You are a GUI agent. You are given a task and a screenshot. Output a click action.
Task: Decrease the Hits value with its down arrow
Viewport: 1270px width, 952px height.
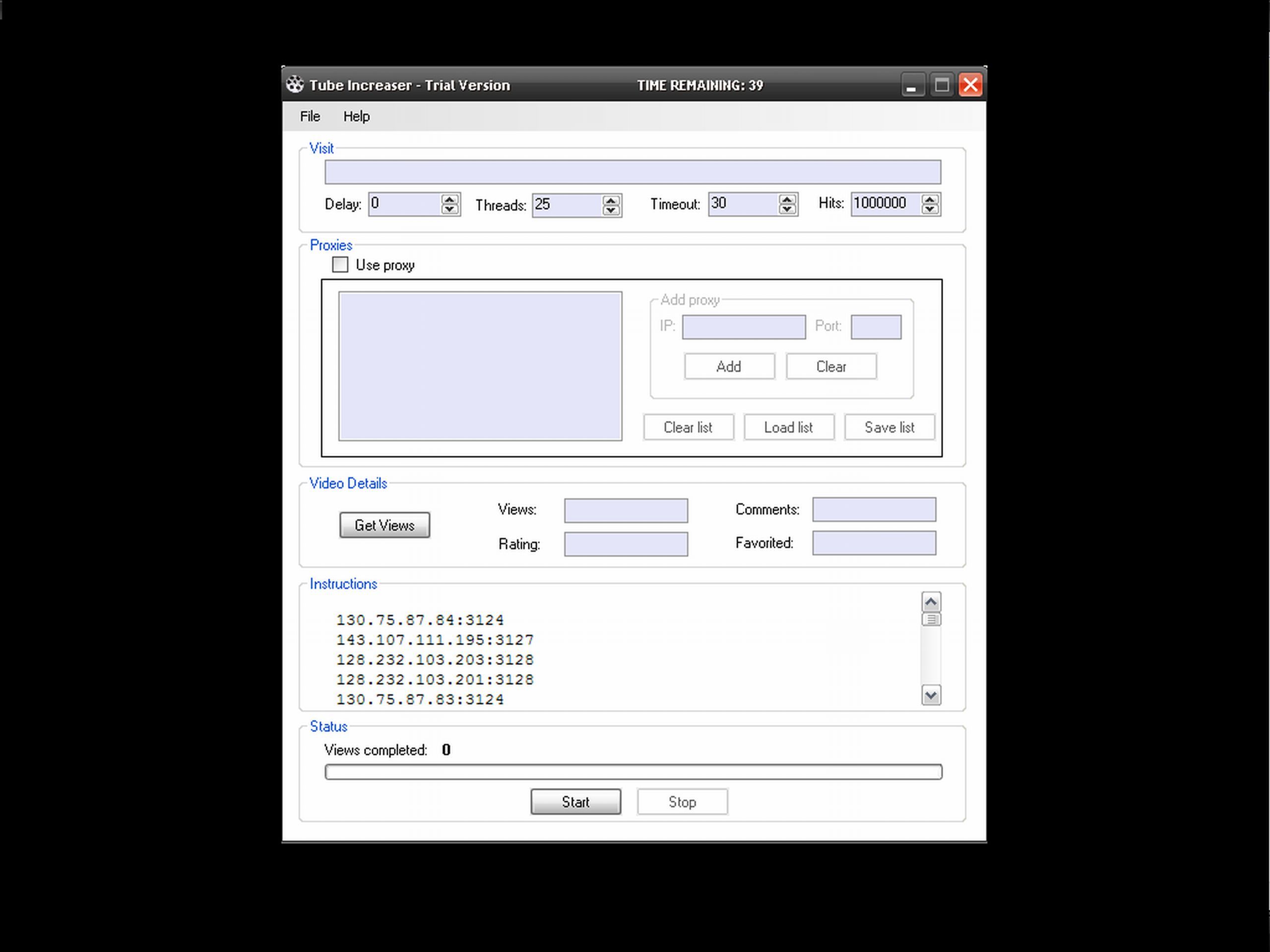[930, 210]
